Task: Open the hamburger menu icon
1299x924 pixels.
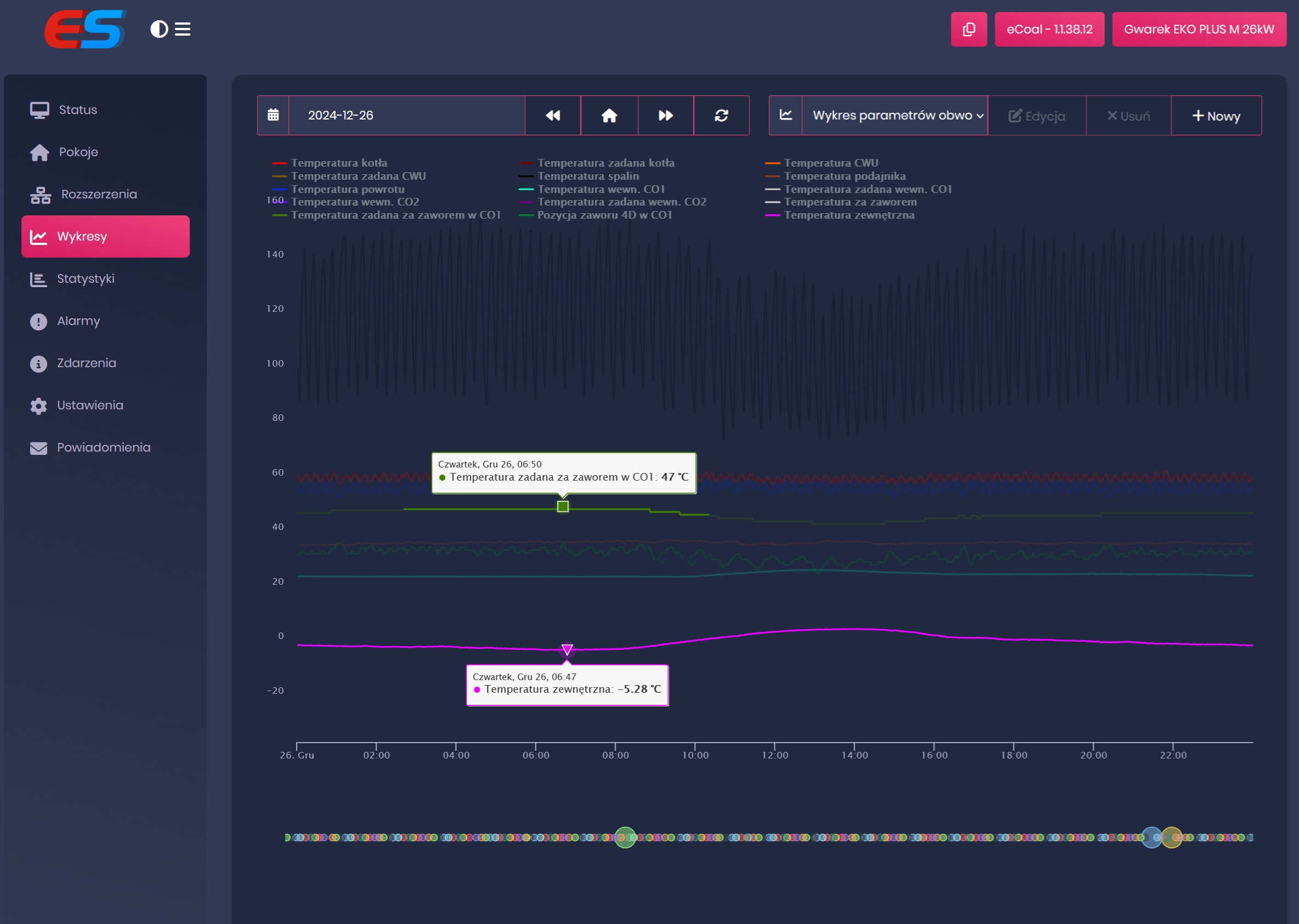Action: [x=182, y=29]
